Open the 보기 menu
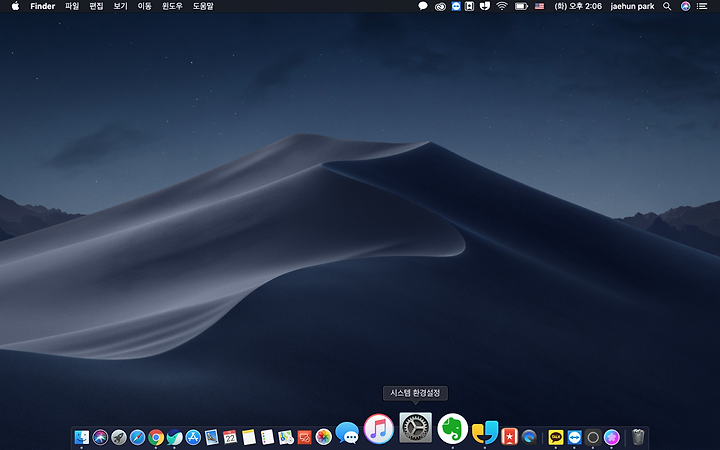Screen dimensions: 720x450 click(120, 6)
